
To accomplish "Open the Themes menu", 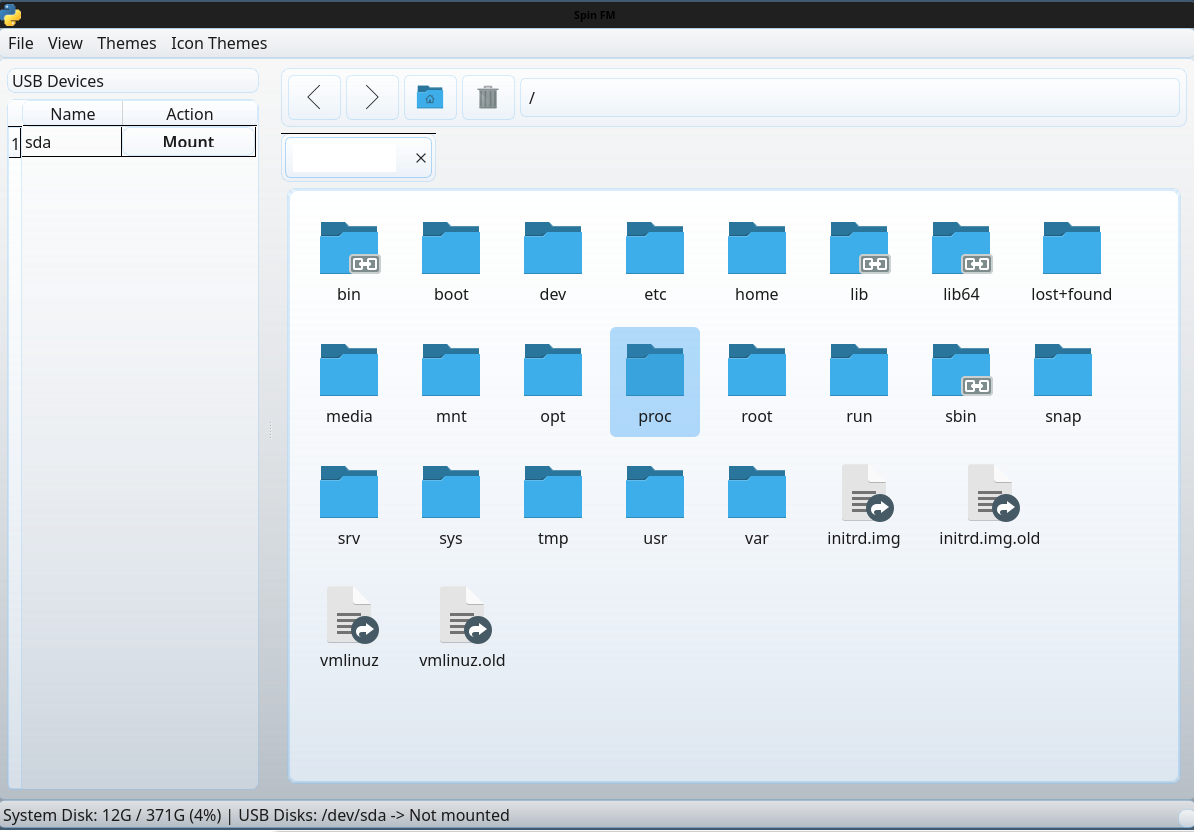I will pyautogui.click(x=126, y=43).
